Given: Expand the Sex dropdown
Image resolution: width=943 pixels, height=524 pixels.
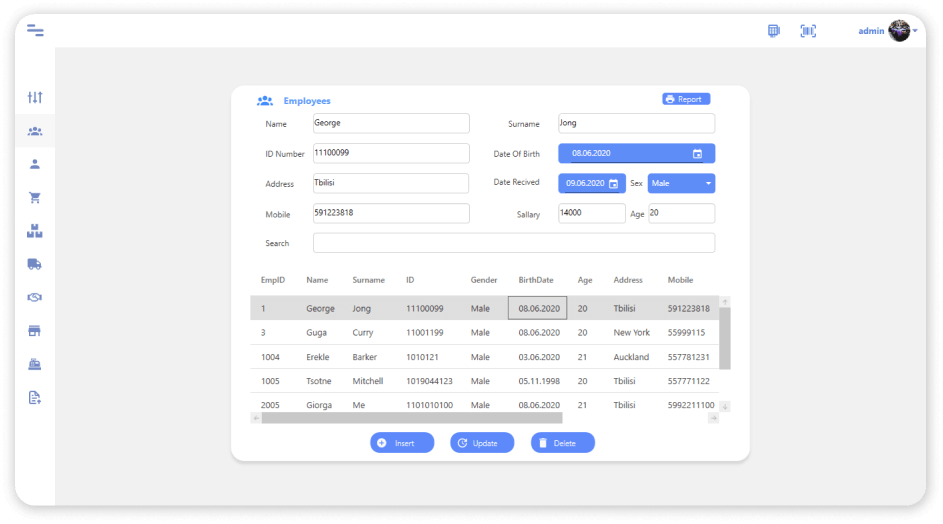Looking at the screenshot, I should (x=681, y=183).
